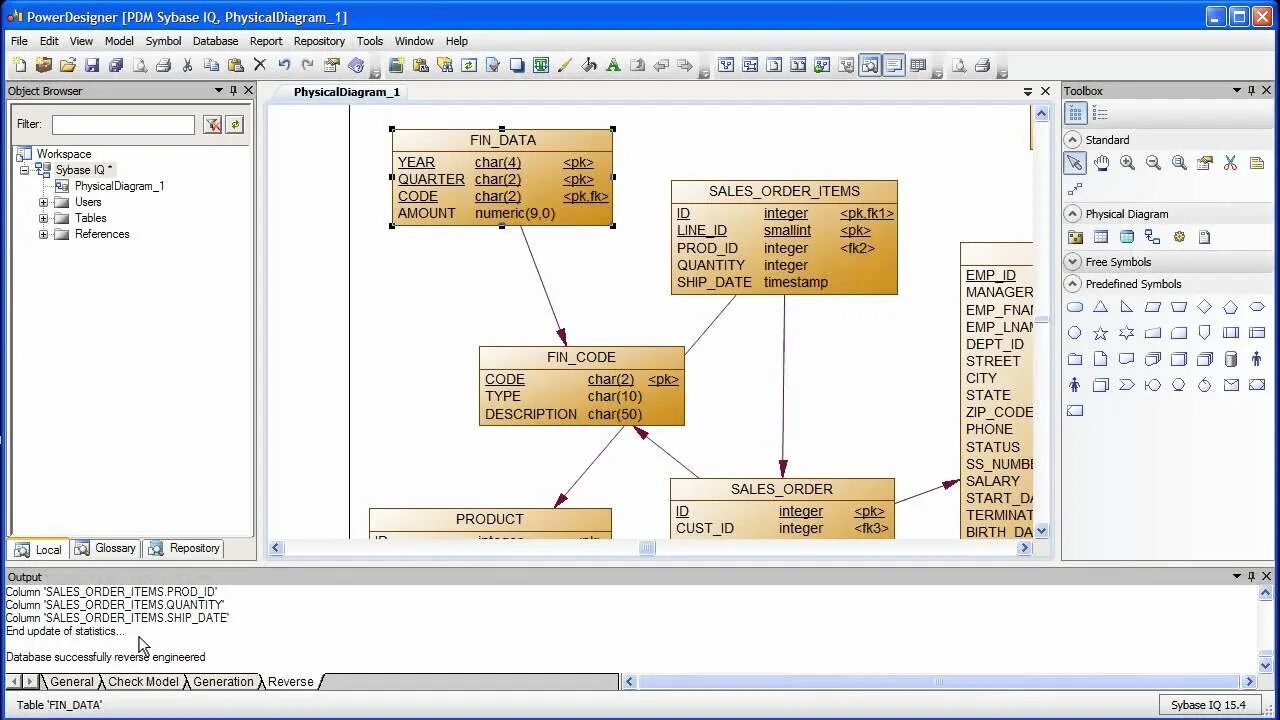The height and width of the screenshot is (720, 1280).
Task: Select the Link/Extended Dependency tool
Action: click(x=1075, y=189)
